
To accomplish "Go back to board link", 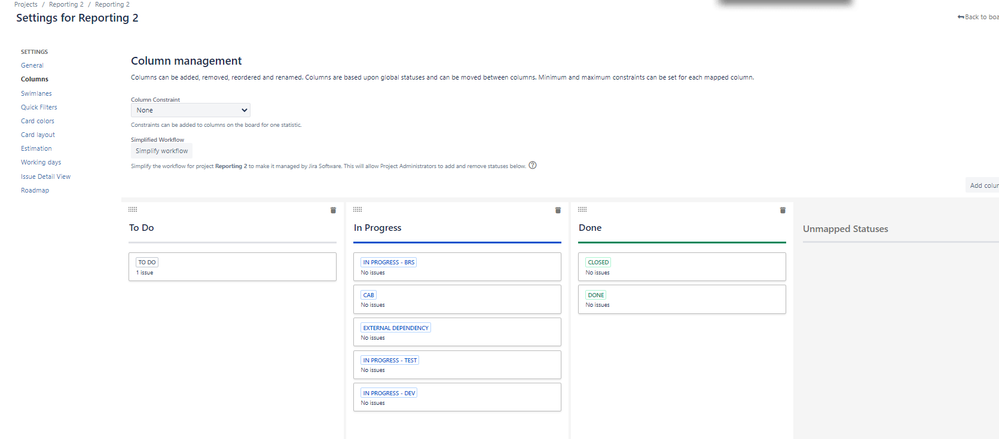I will (978, 17).
